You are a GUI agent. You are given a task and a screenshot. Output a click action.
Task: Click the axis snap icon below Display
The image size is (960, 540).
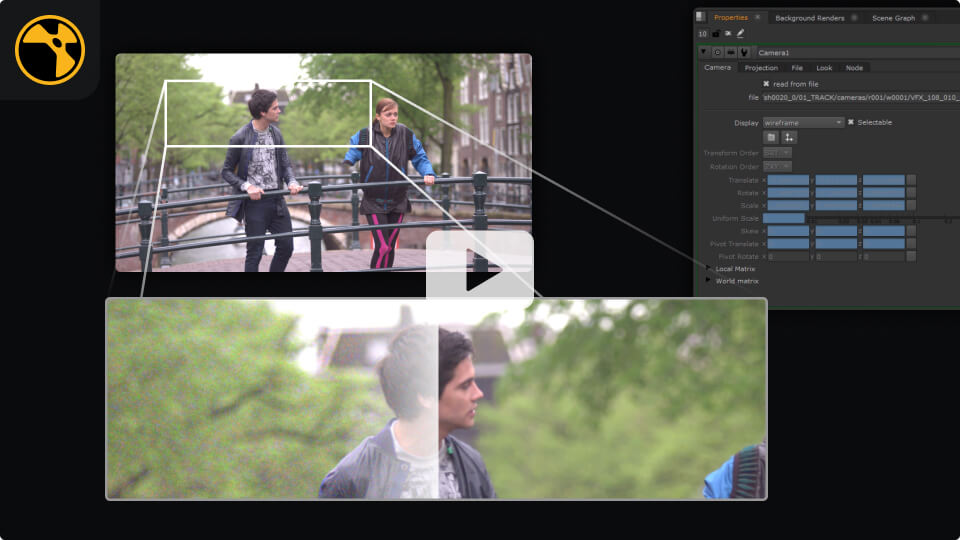789,137
